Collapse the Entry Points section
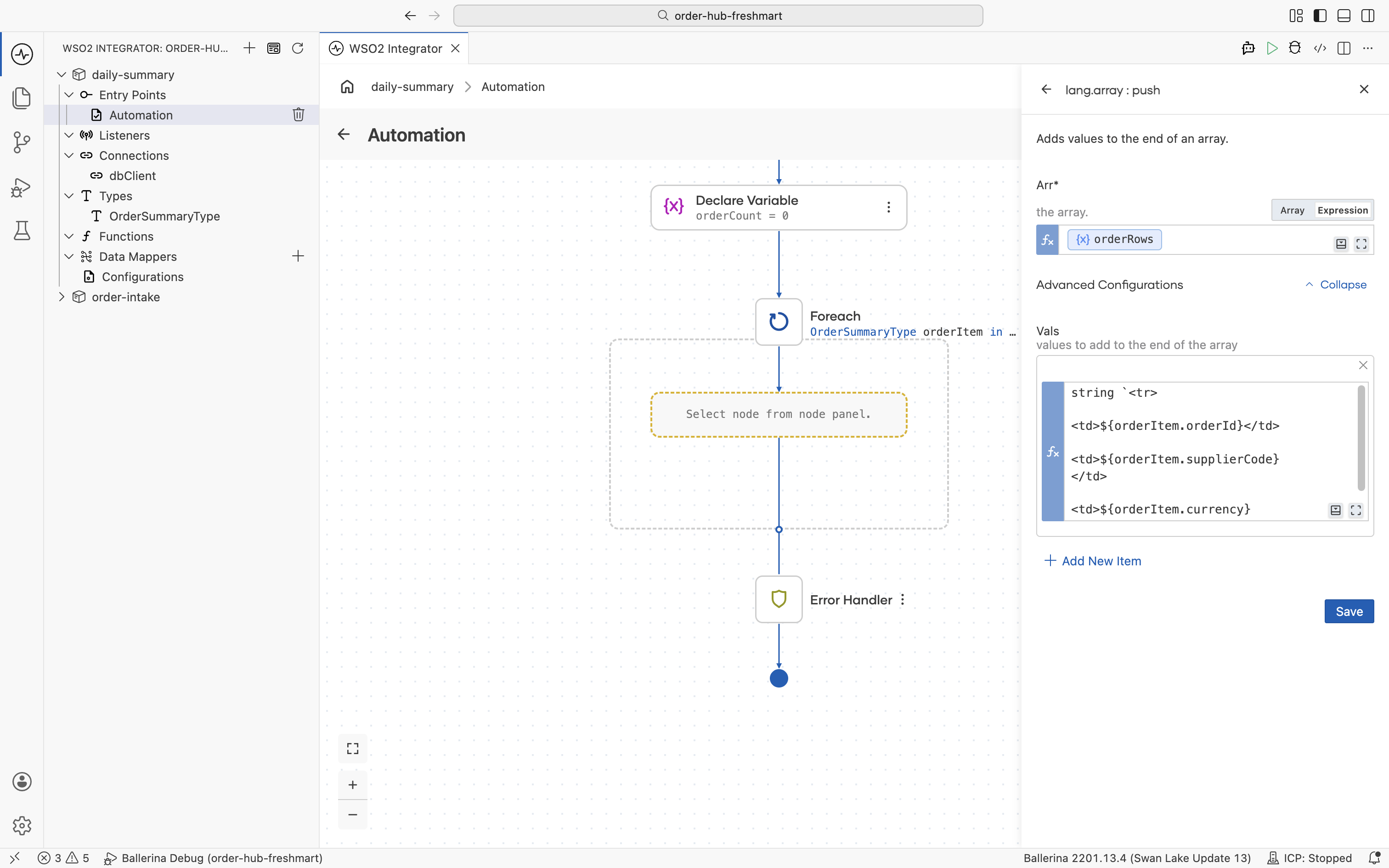This screenshot has width=1389, height=868. (x=69, y=95)
